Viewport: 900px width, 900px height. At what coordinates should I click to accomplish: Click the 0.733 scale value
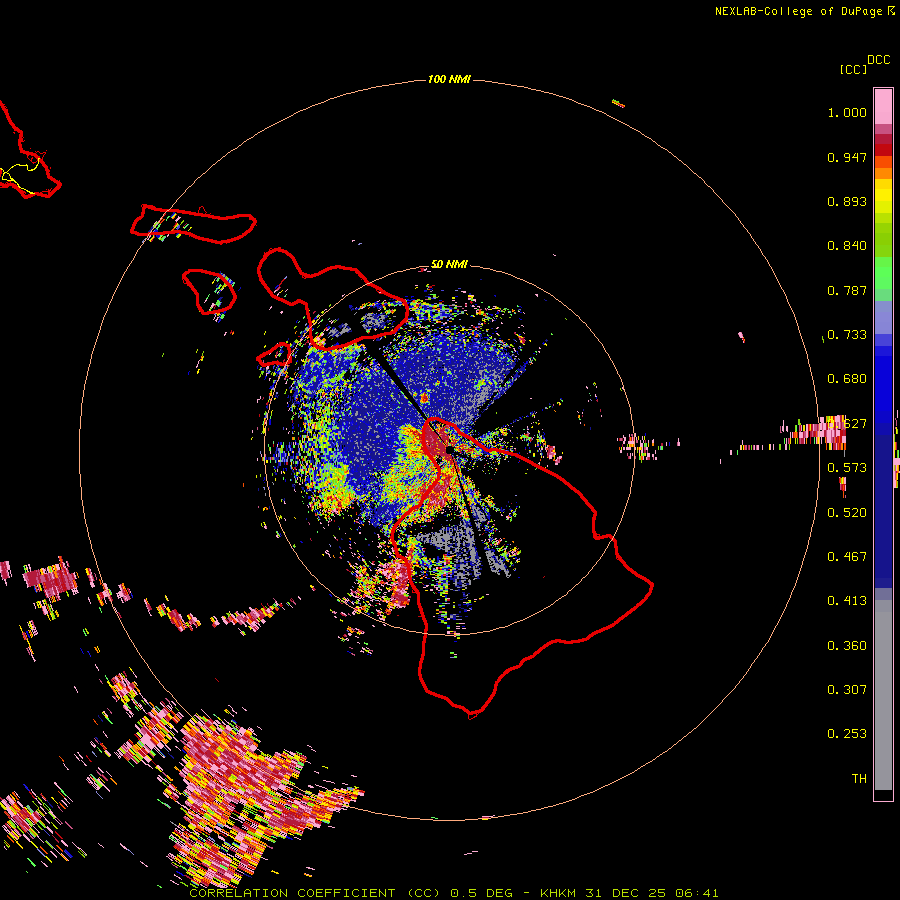tap(847, 335)
